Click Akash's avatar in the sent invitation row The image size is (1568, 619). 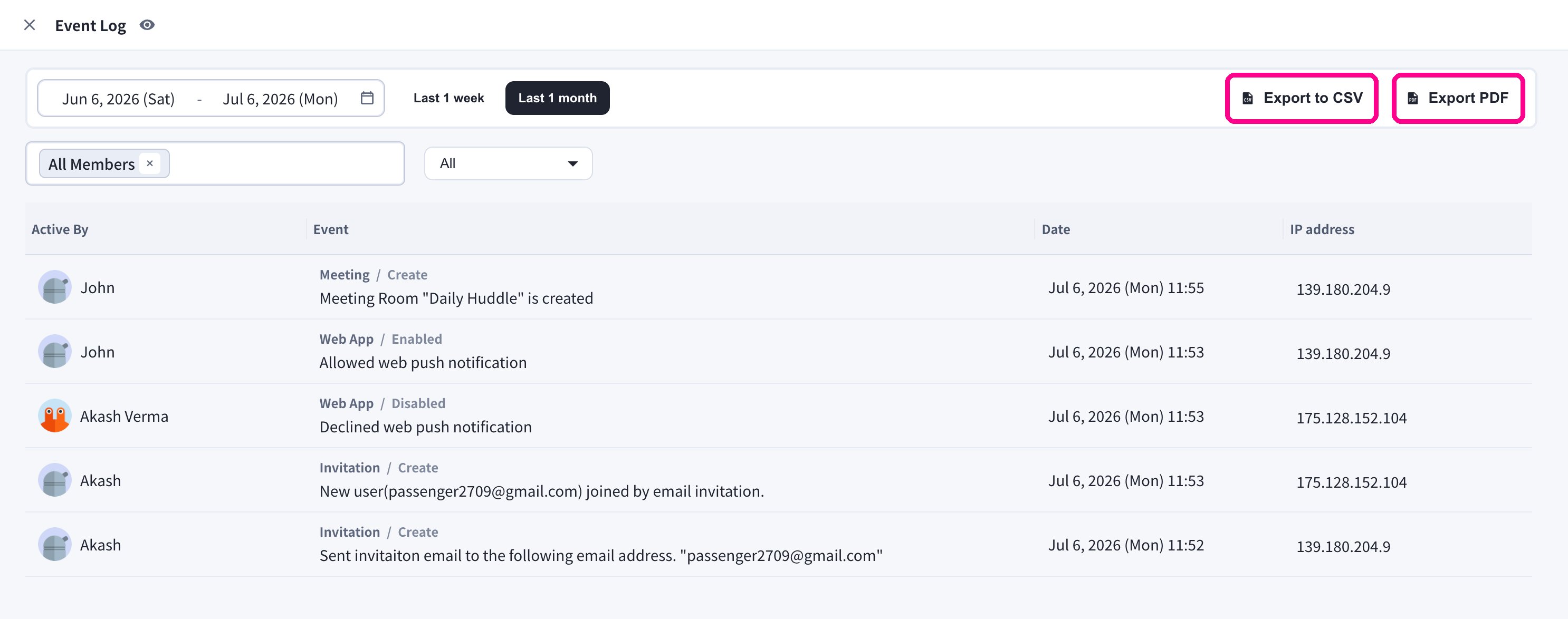coord(55,544)
